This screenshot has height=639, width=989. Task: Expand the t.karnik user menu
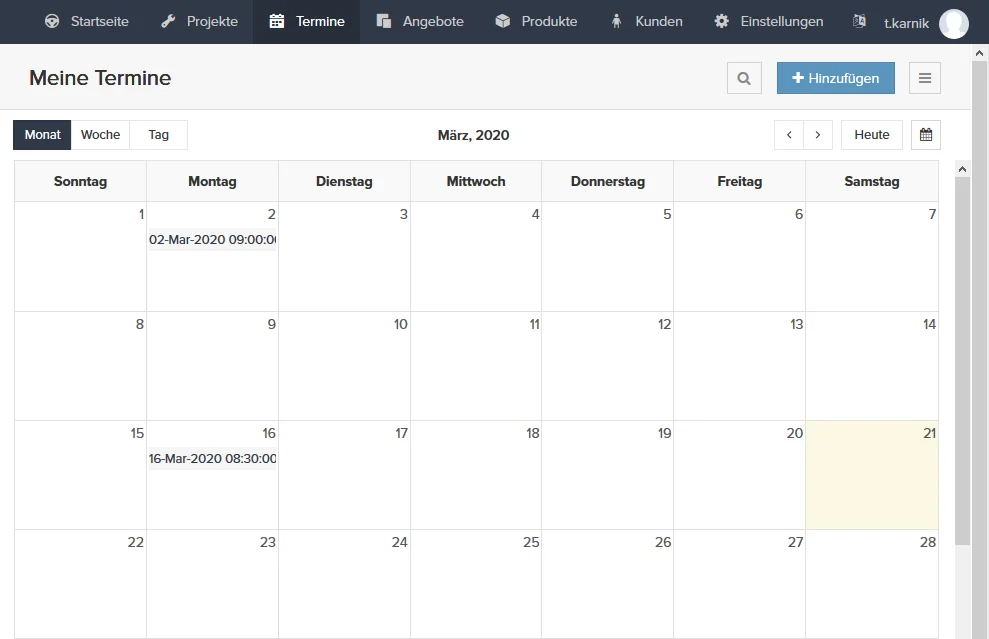[906, 23]
